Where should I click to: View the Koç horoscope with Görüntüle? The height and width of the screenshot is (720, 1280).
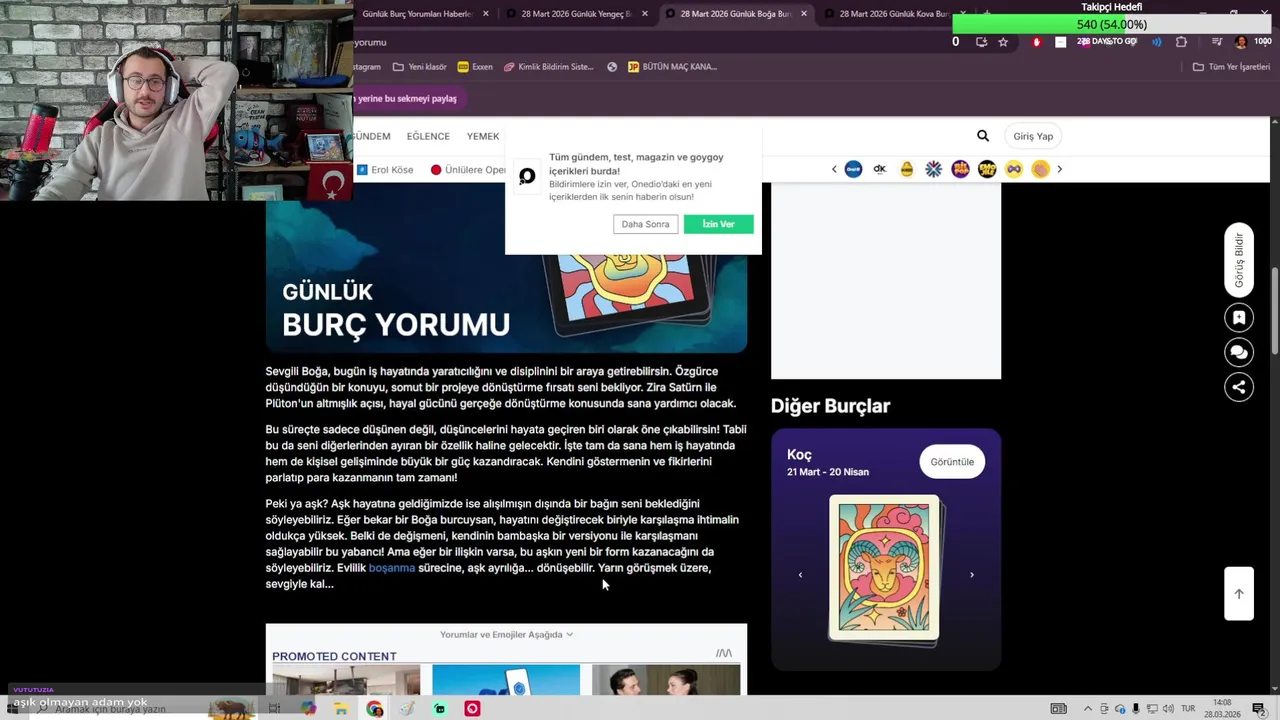point(952,462)
